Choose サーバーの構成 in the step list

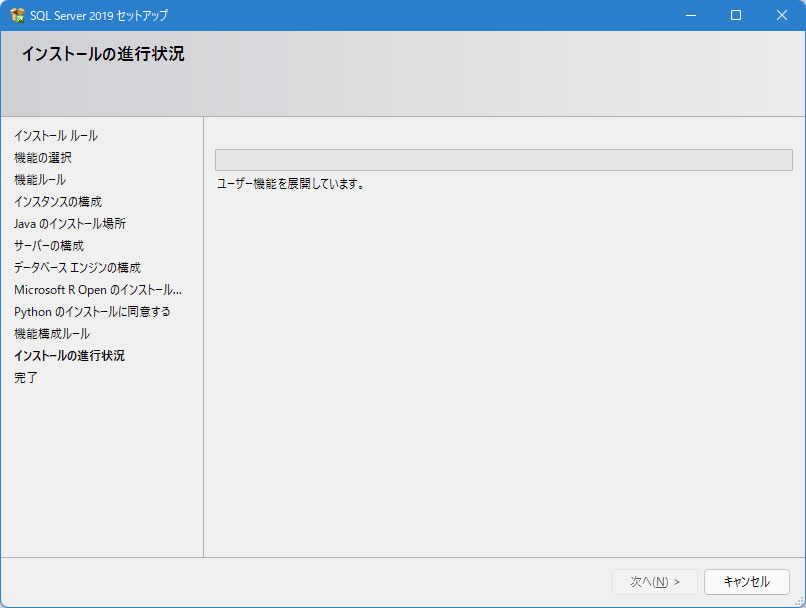click(x=49, y=246)
